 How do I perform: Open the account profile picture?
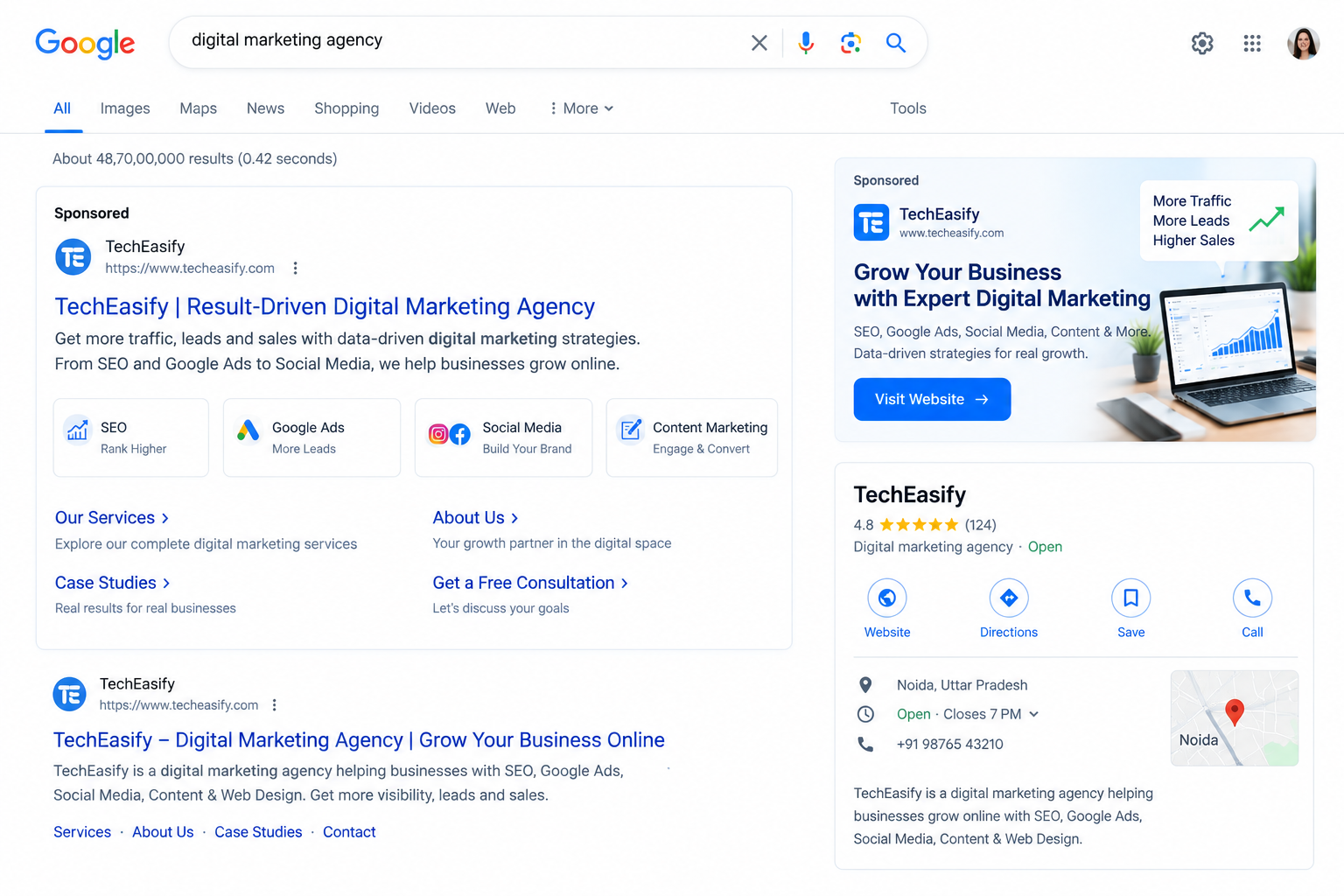(1303, 43)
